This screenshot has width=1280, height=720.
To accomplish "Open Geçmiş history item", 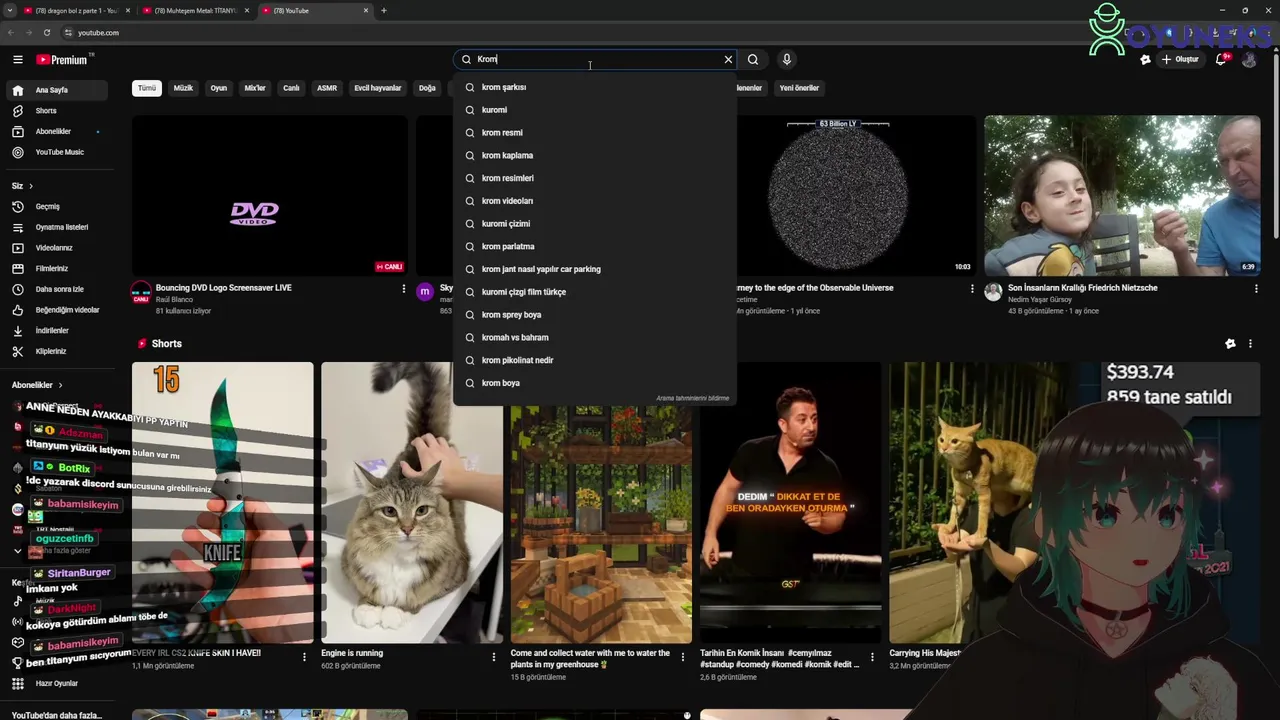I will click(56, 206).
